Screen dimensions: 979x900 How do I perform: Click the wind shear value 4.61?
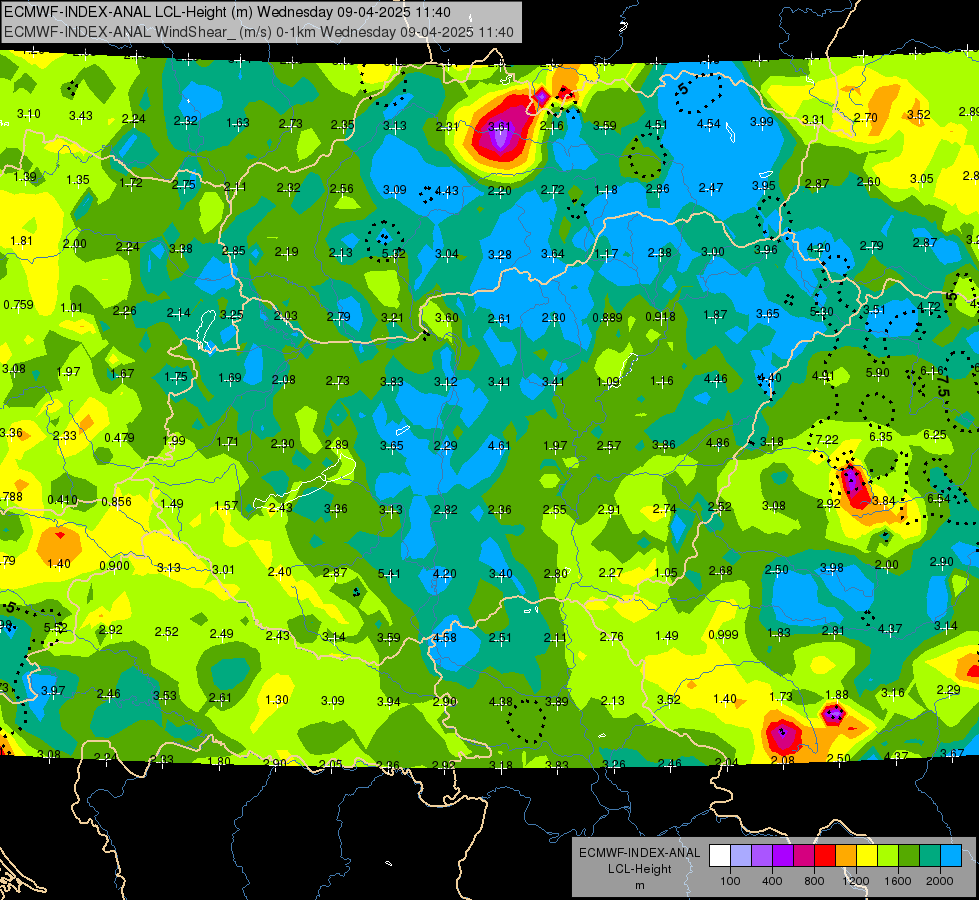click(x=499, y=446)
